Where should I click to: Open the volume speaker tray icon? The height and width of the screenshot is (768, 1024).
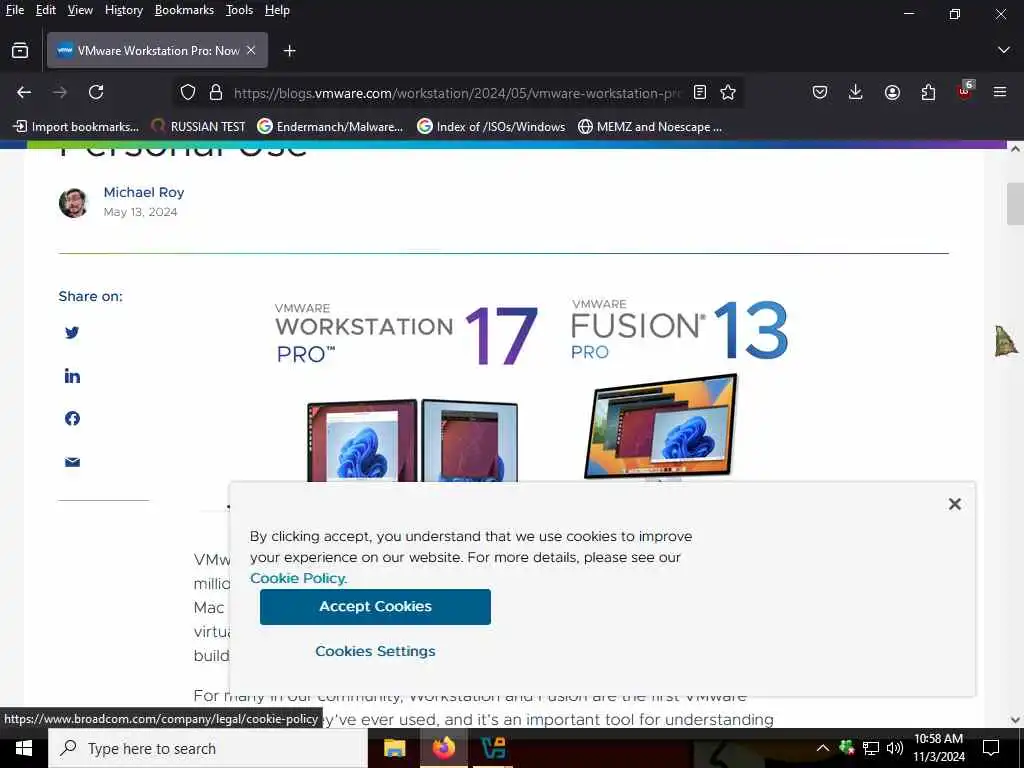[895, 748]
